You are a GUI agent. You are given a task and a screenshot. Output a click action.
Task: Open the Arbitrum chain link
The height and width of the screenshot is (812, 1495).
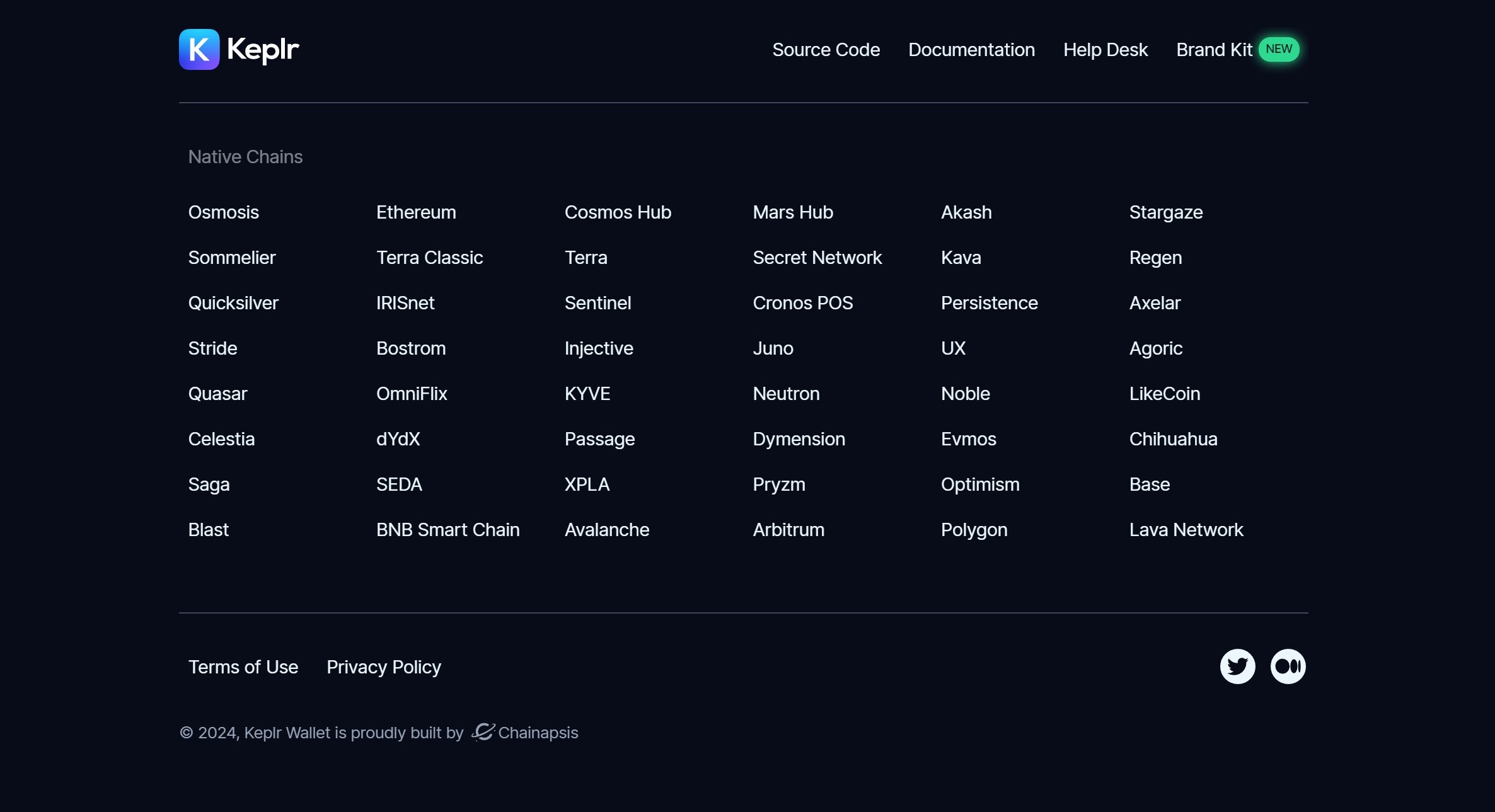[788, 530]
